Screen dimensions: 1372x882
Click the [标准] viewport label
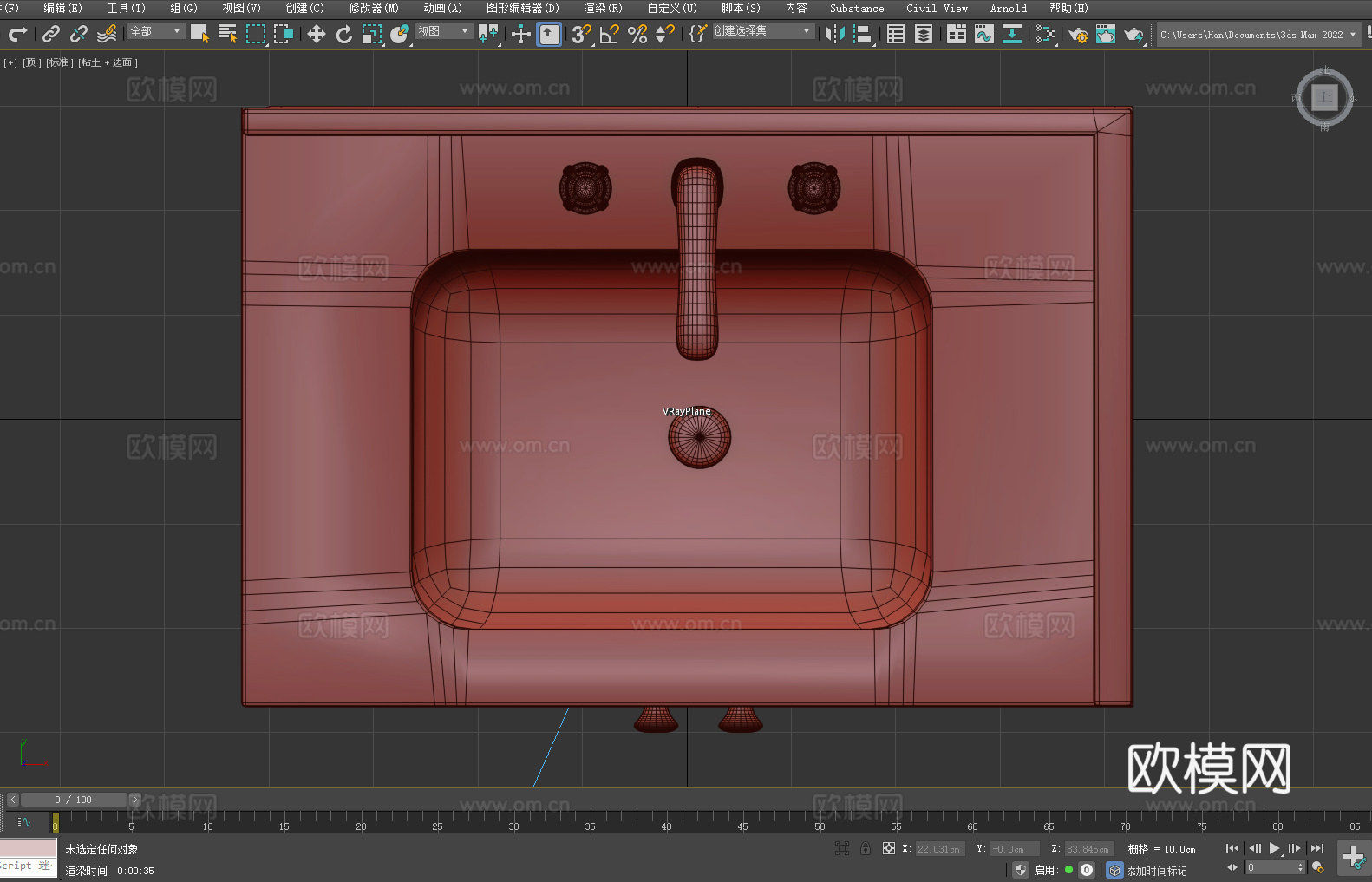pos(59,62)
